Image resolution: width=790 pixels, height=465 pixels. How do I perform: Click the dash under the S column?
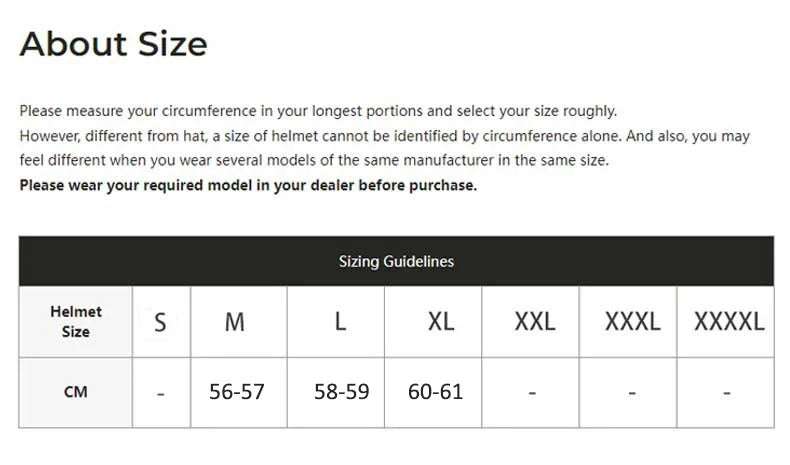161,393
